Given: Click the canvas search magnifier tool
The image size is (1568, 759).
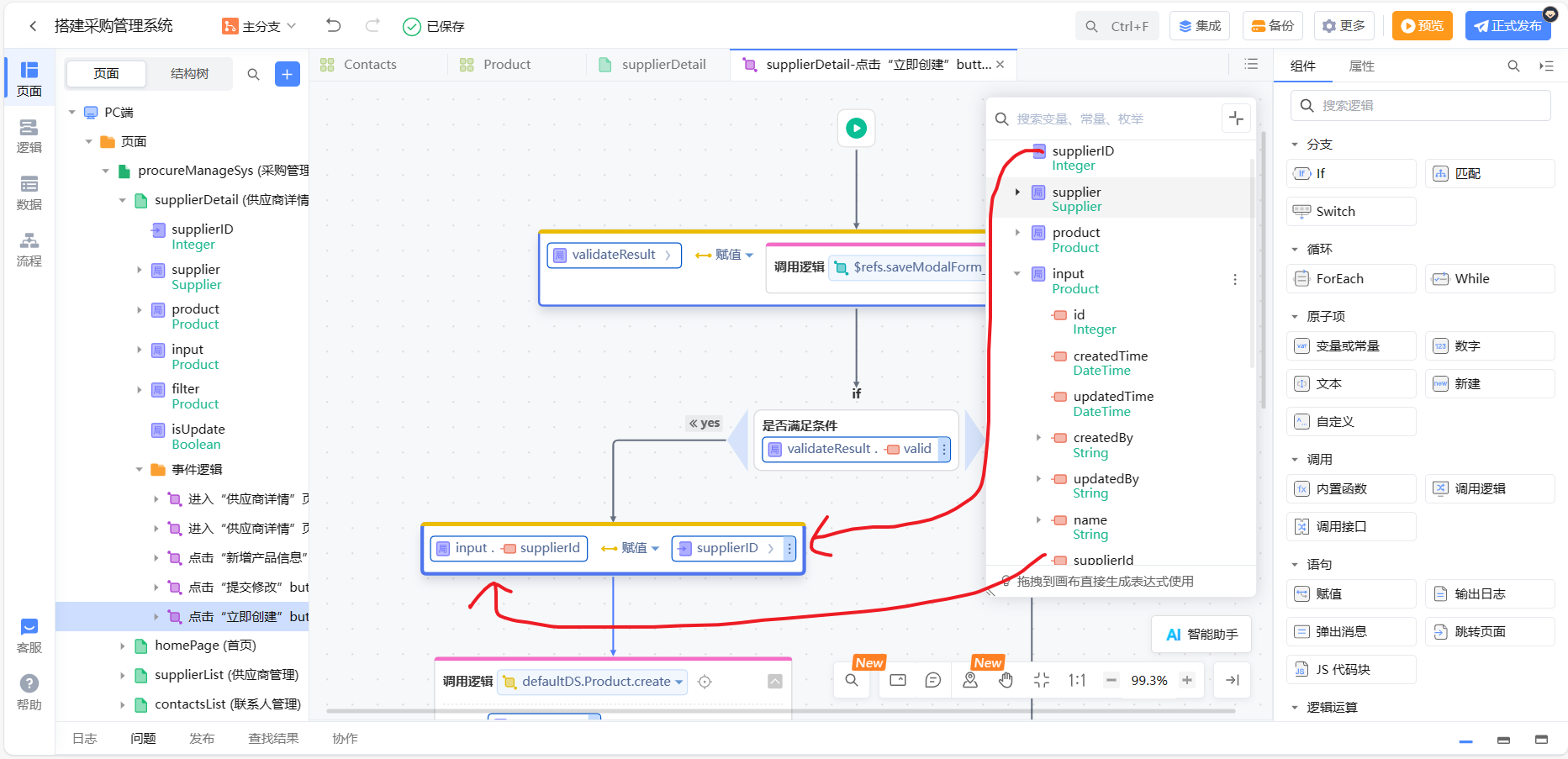Looking at the screenshot, I should (852, 680).
